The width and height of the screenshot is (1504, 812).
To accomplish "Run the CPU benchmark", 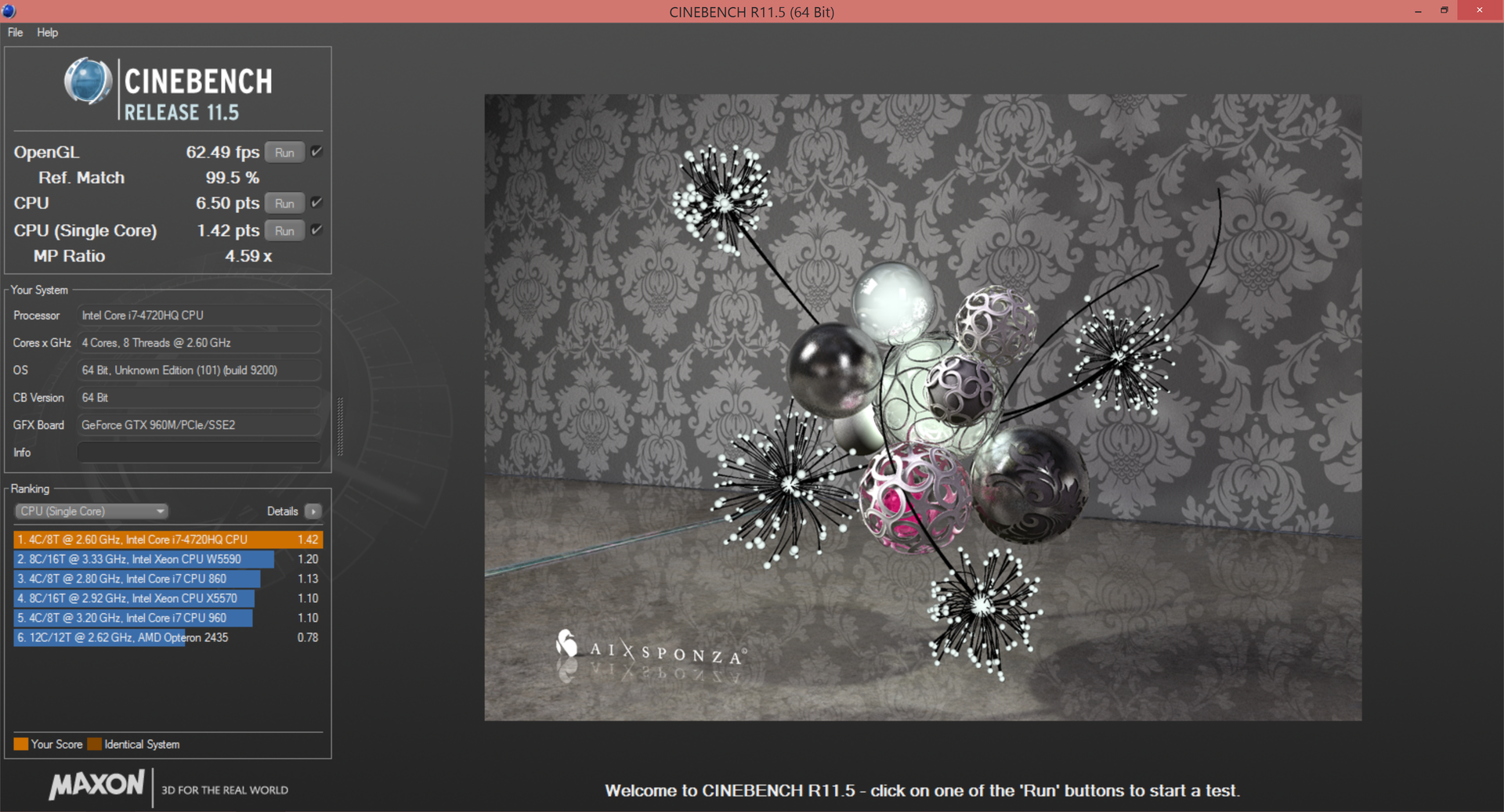I will click(x=284, y=204).
